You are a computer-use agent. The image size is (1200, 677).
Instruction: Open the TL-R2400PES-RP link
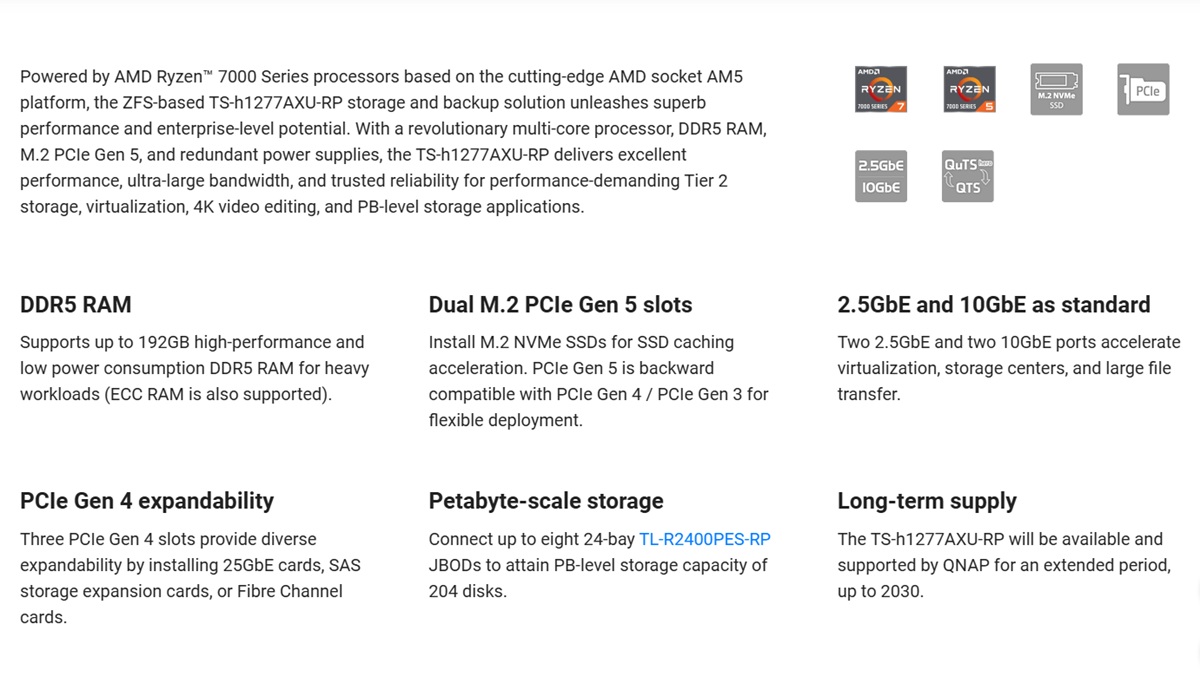[x=705, y=539]
